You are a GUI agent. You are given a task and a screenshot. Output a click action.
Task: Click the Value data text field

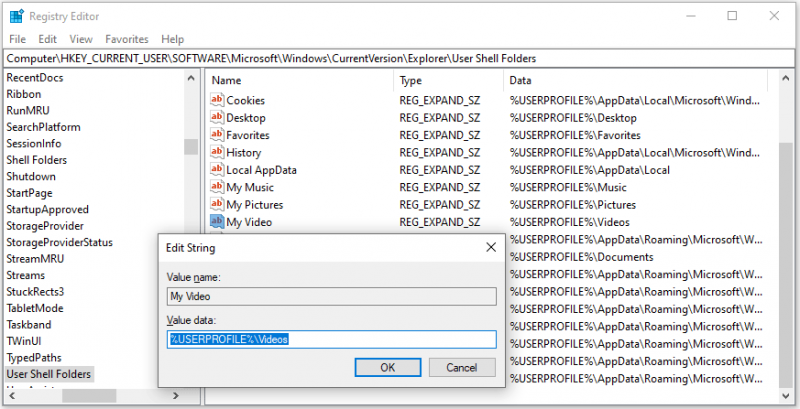[332, 339]
